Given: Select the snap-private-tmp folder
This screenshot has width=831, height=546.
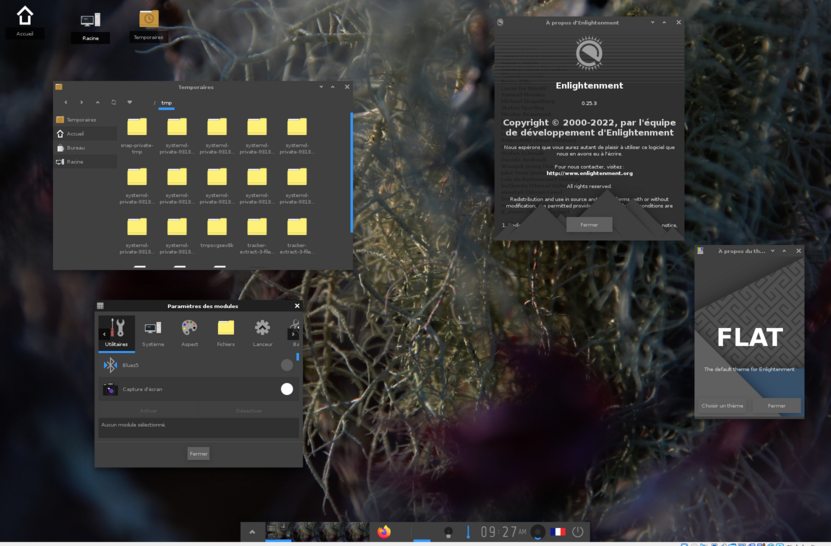Looking at the screenshot, I should [x=137, y=136].
